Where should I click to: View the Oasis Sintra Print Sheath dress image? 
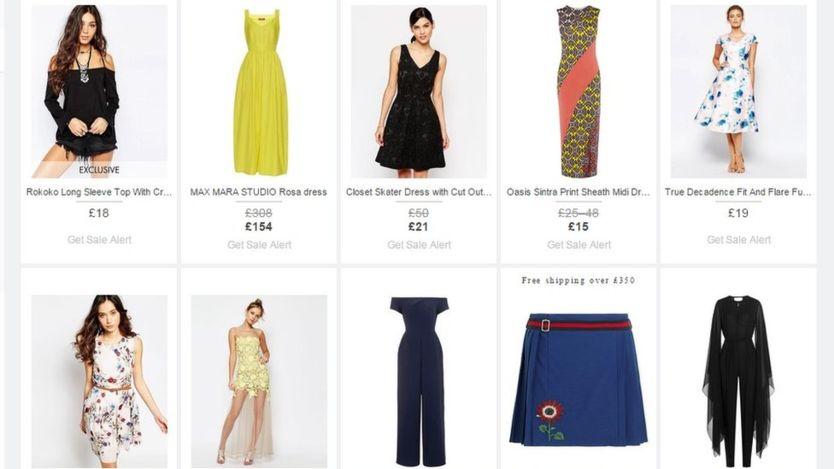579,91
